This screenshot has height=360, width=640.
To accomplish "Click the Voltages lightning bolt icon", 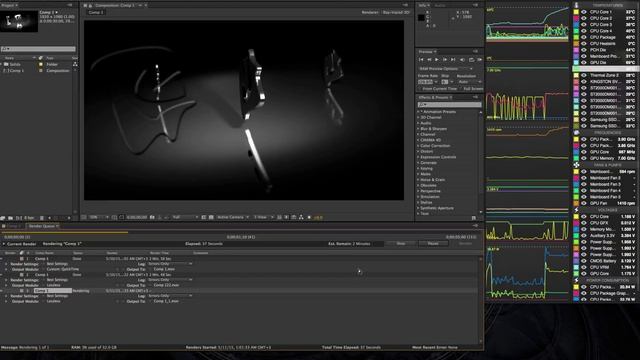I will pos(576,210).
